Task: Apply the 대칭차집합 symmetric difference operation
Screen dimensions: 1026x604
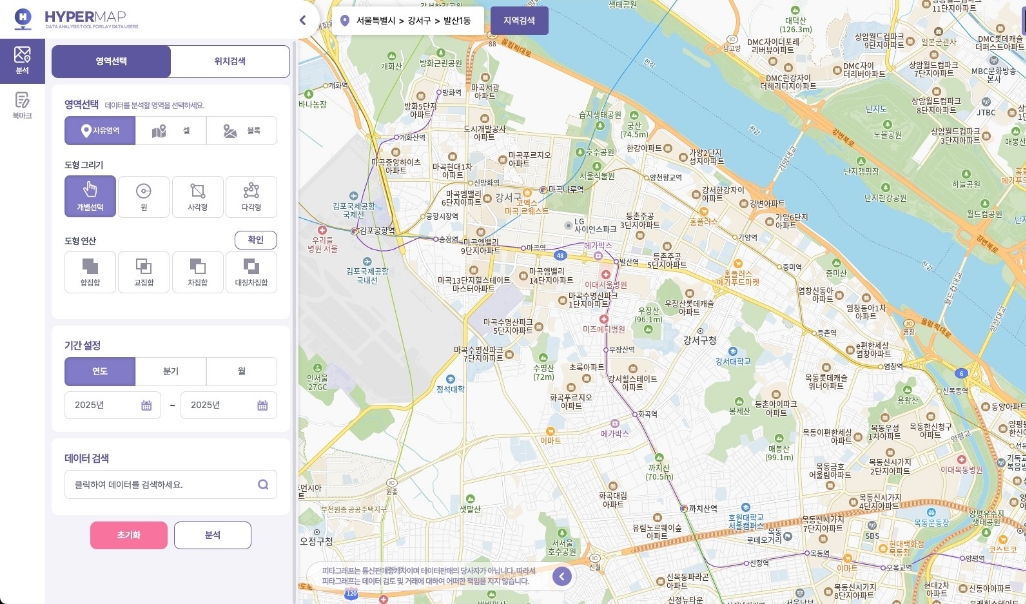Action: [251, 271]
